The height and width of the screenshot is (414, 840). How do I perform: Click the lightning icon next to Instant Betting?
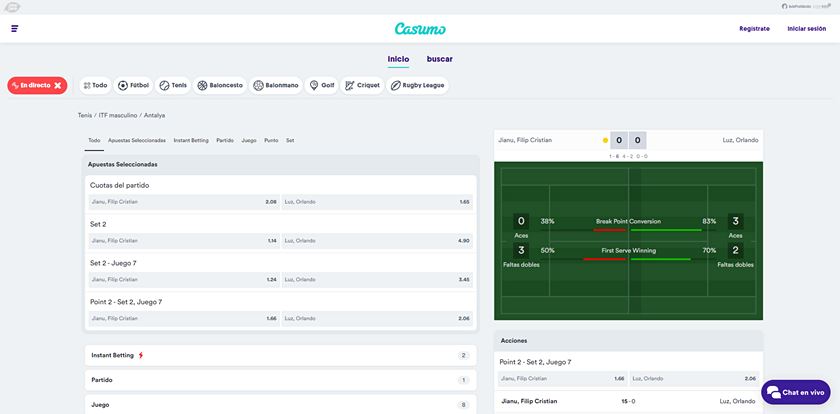pos(141,355)
